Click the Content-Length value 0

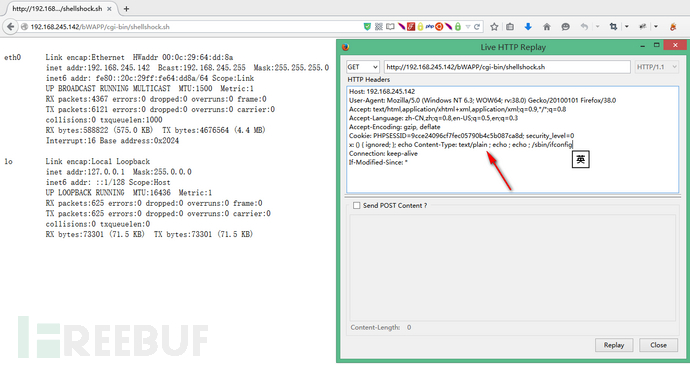(x=409, y=327)
